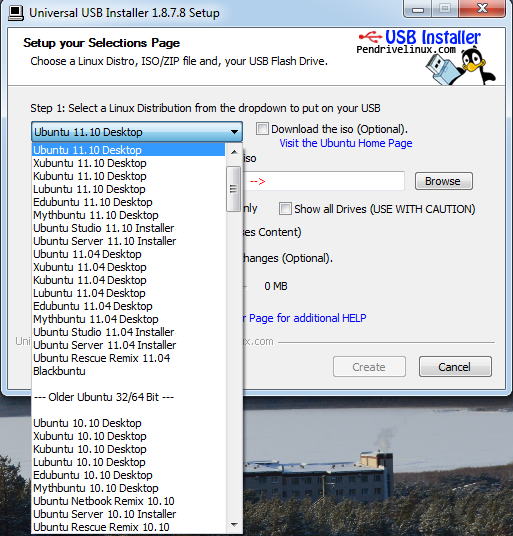
Task: Click the installer icon in the title bar
Action: coord(16,13)
